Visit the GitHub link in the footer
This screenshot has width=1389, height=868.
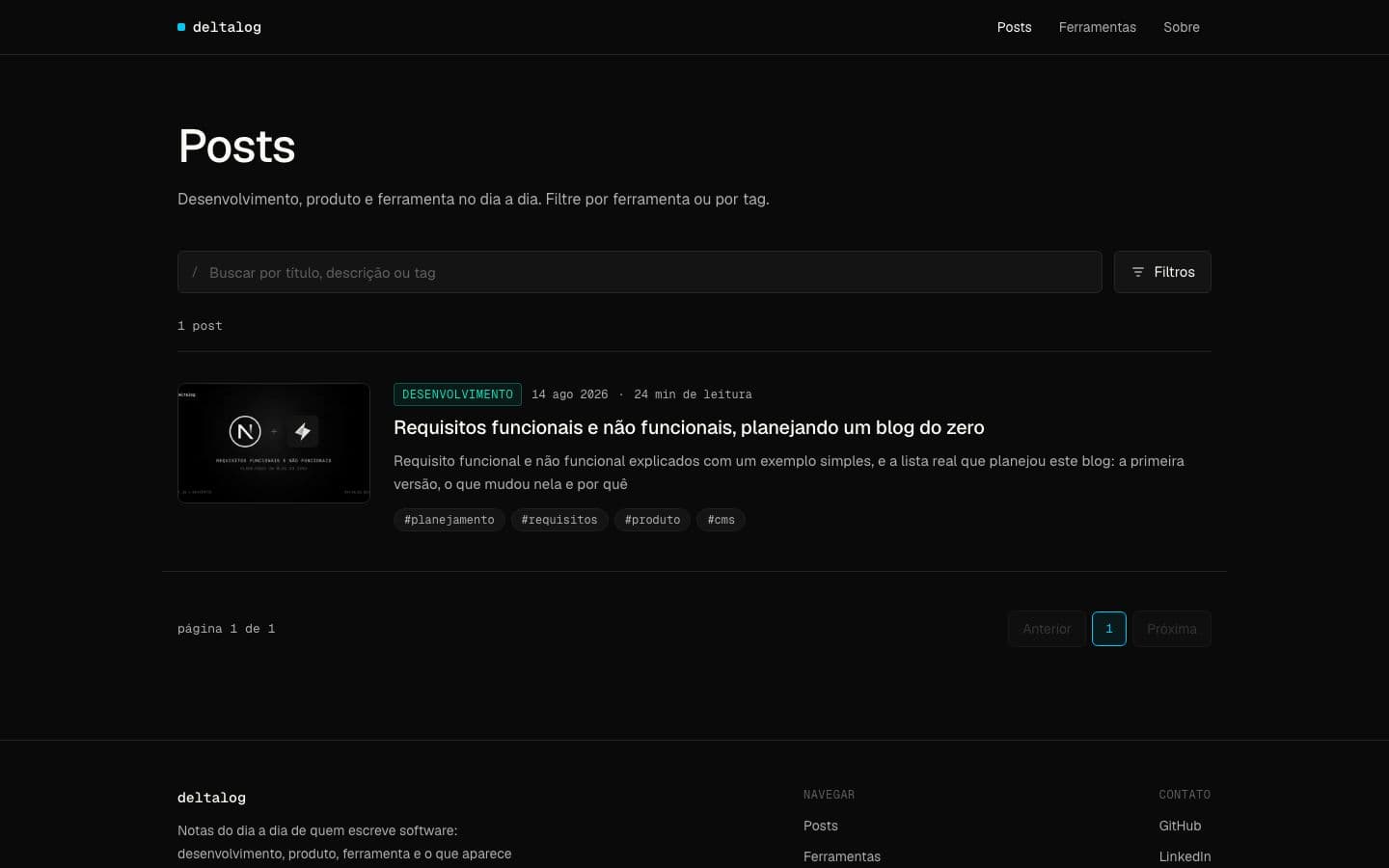click(1180, 826)
